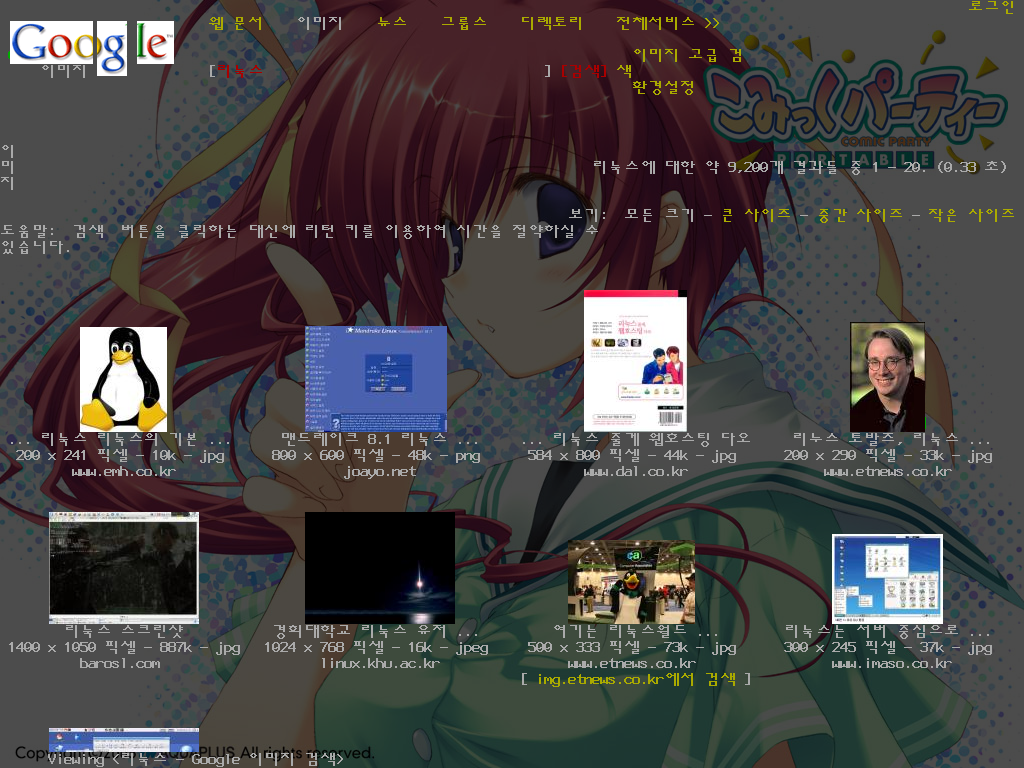Open the 그룹스 tab

coord(464,22)
